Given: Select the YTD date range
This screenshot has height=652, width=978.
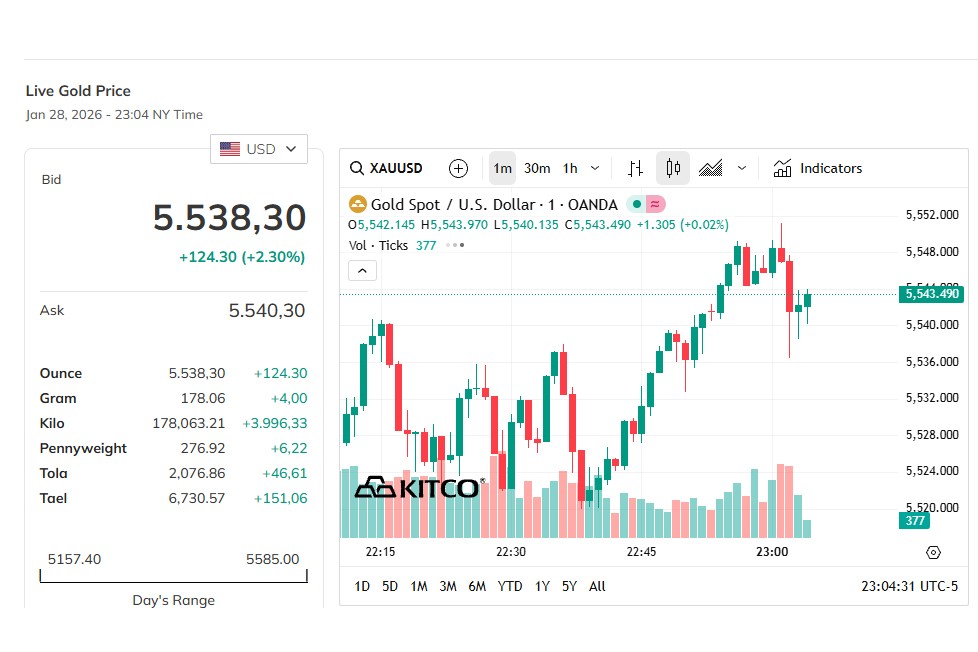Looking at the screenshot, I should pyautogui.click(x=510, y=586).
